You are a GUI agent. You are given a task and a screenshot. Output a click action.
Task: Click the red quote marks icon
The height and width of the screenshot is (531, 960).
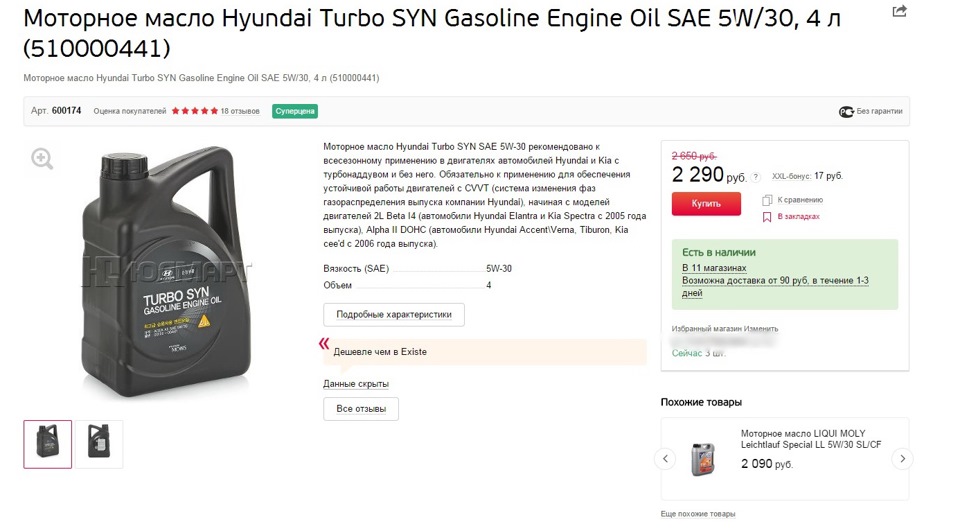point(323,344)
